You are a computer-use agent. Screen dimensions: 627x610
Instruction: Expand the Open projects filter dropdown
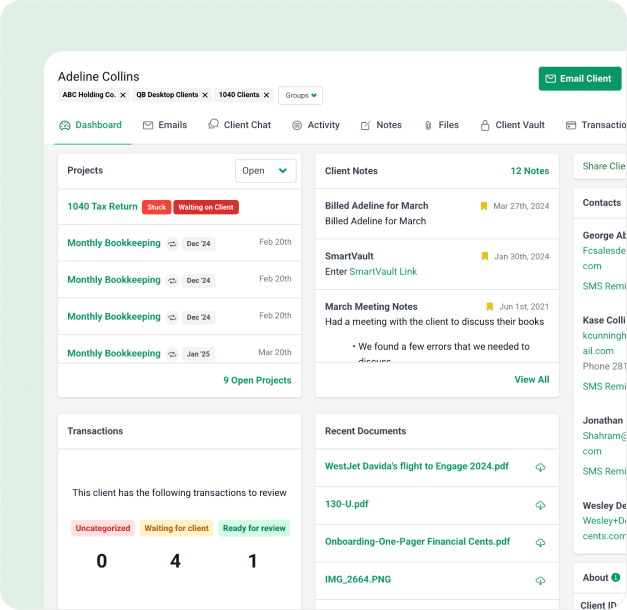click(x=266, y=171)
